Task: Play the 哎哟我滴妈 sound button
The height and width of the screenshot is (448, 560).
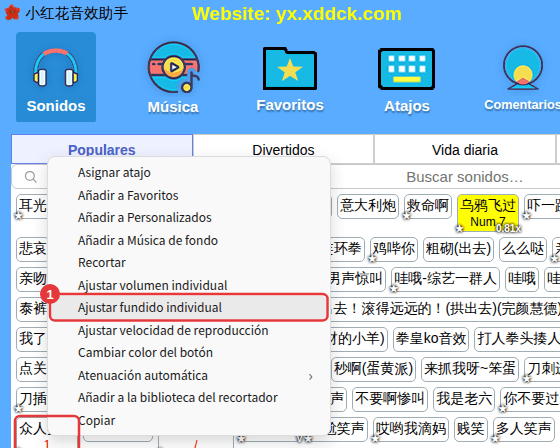Action: 411,429
